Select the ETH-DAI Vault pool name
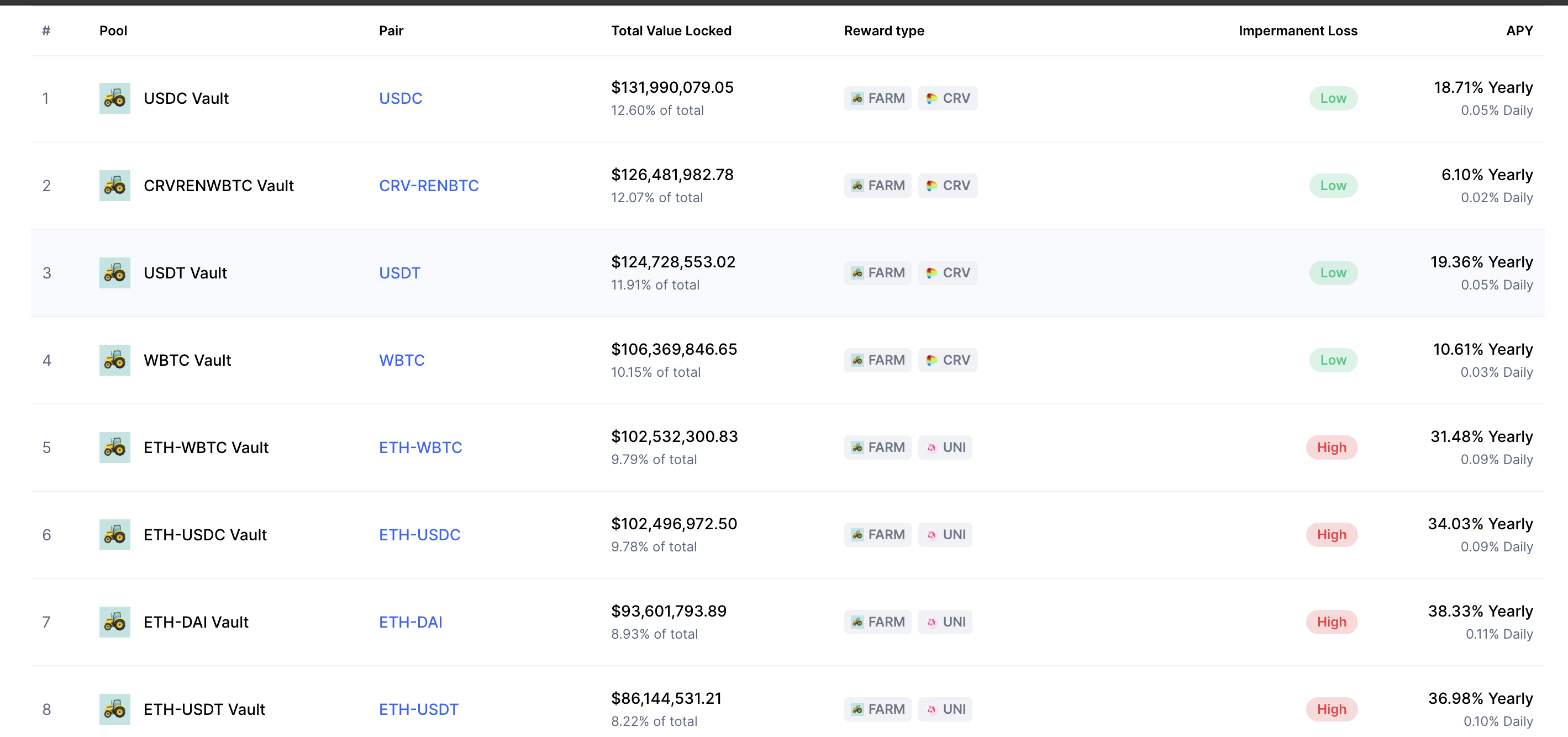Image resolution: width=1568 pixels, height=737 pixels. 196,622
